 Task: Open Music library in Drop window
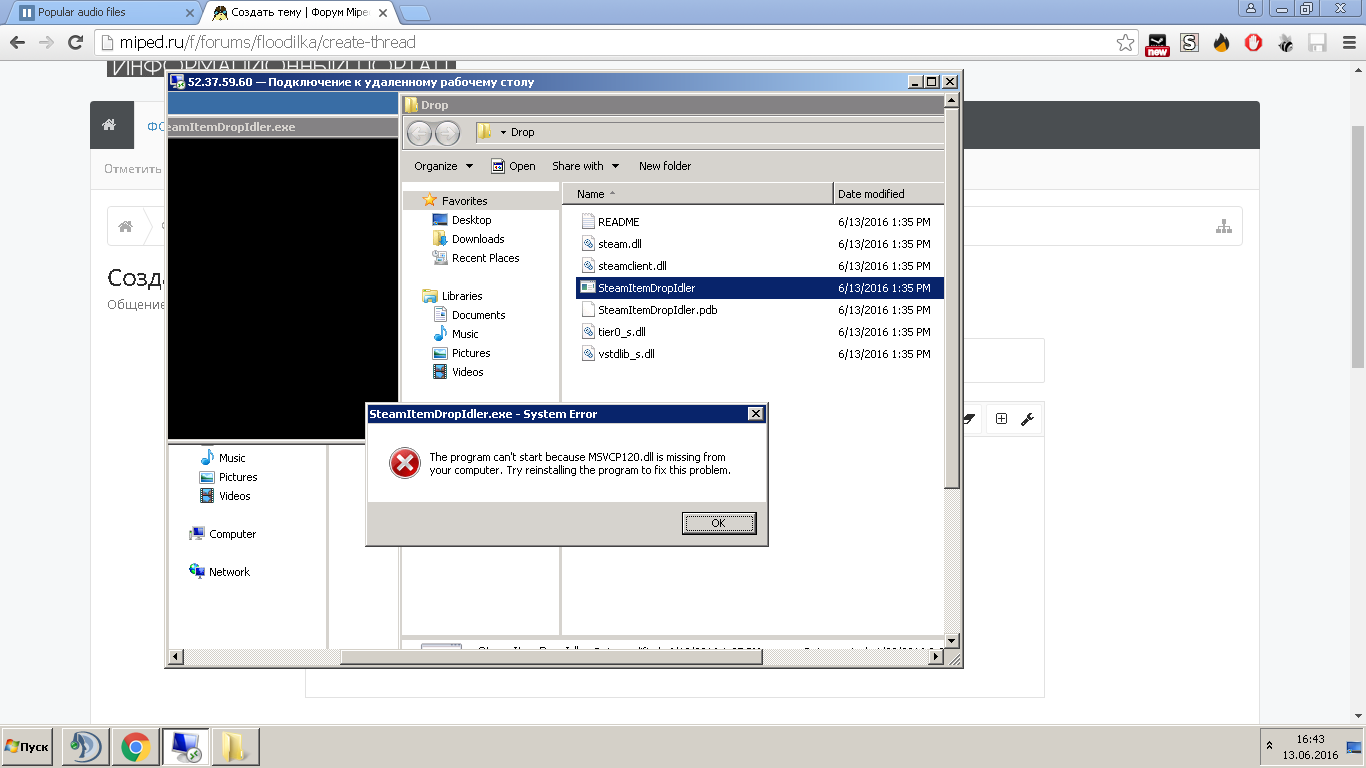click(465, 334)
